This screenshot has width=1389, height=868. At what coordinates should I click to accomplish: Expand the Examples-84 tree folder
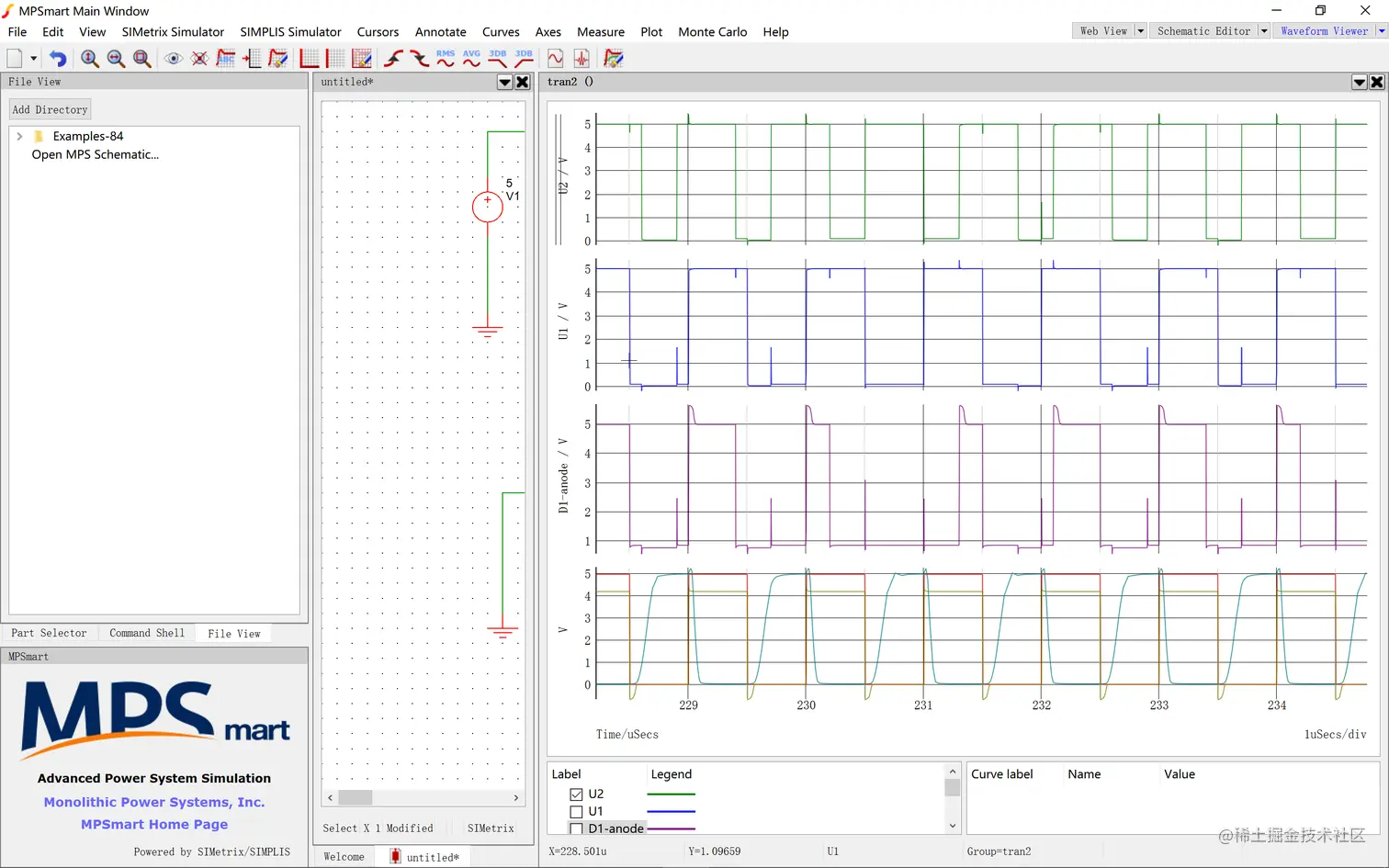pyautogui.click(x=19, y=136)
